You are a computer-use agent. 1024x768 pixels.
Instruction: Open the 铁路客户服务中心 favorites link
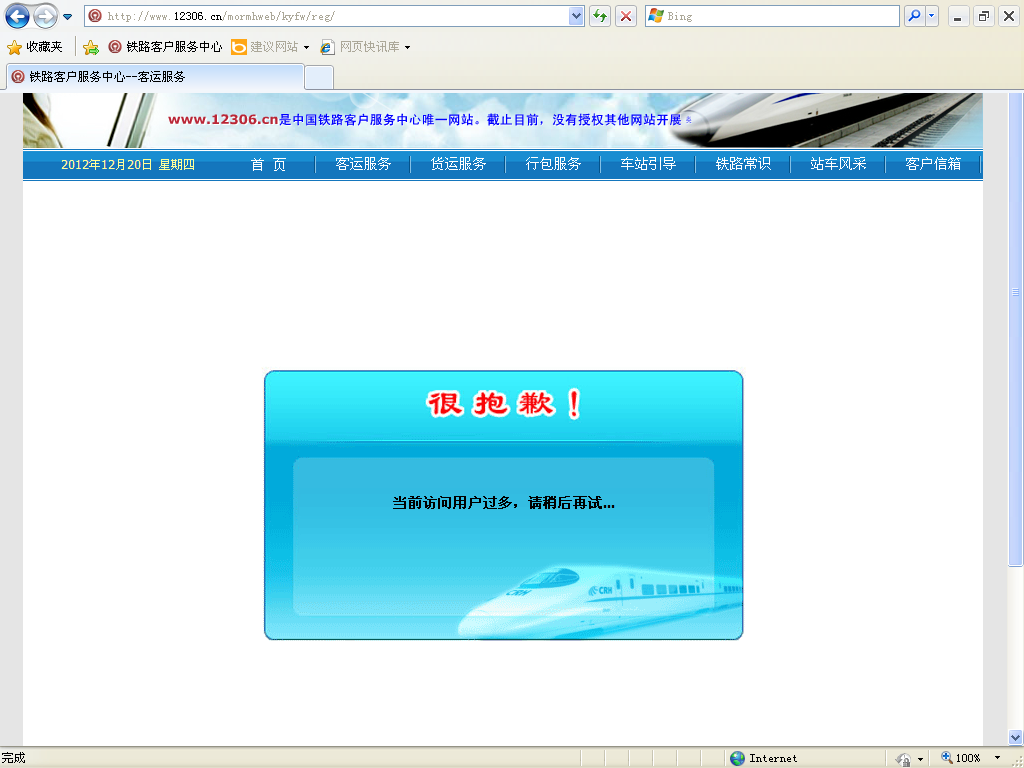pyautogui.click(x=165, y=47)
